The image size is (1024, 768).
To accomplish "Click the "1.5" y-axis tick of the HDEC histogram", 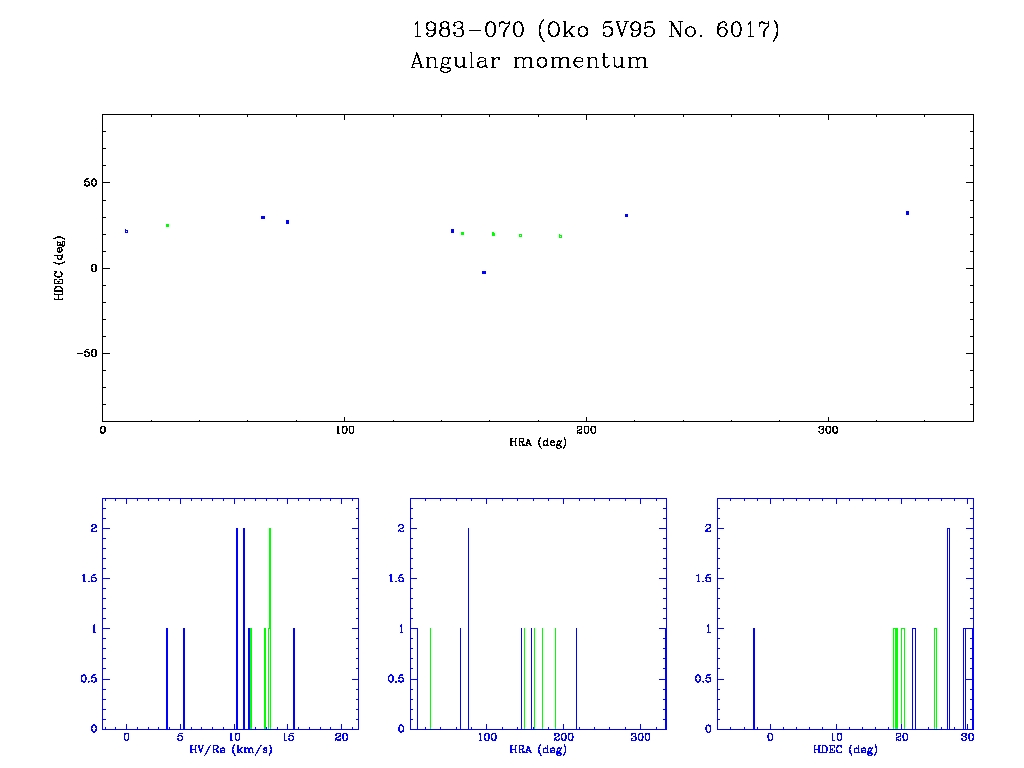I will coord(703,579).
